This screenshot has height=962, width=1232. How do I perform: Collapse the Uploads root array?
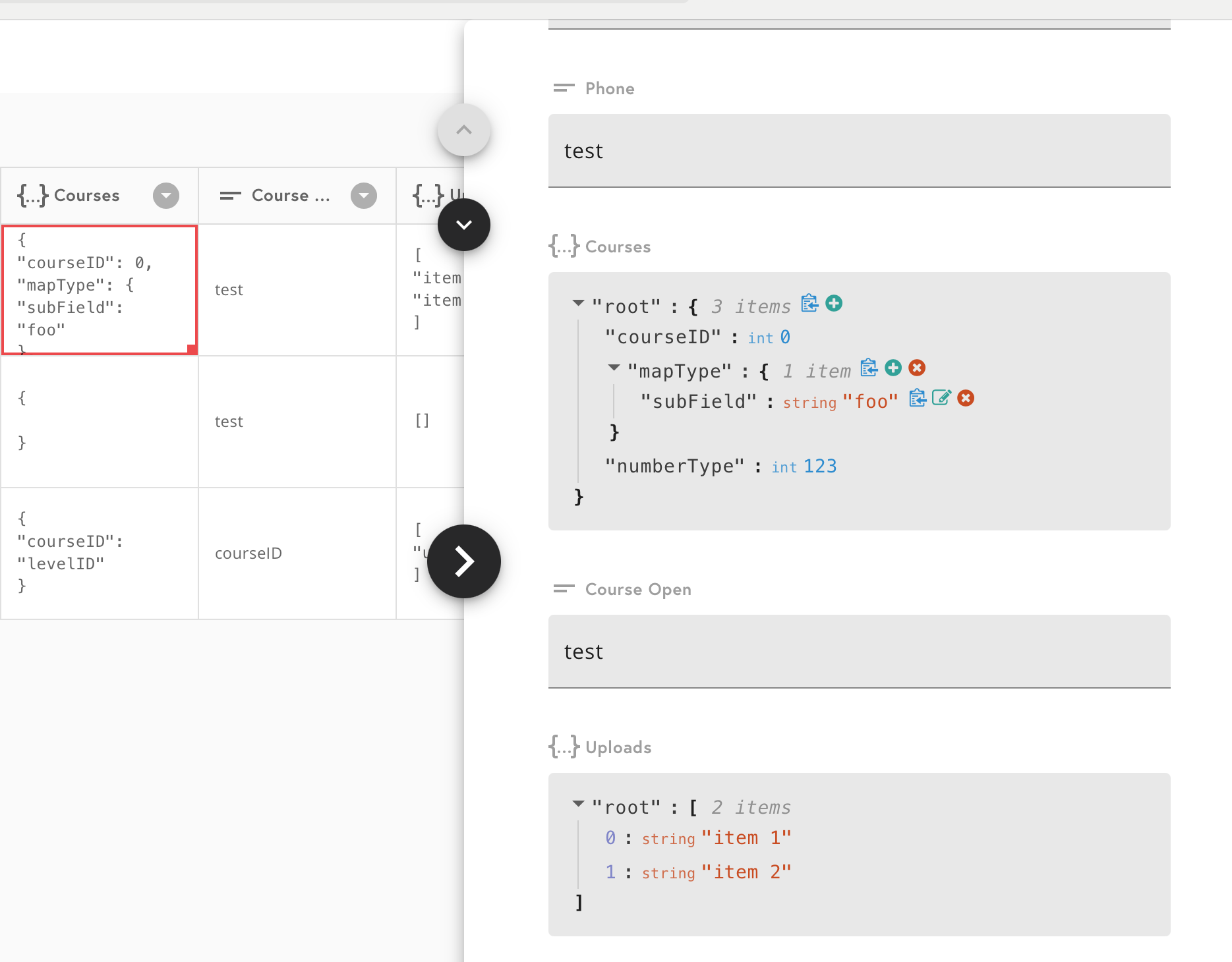pos(578,803)
